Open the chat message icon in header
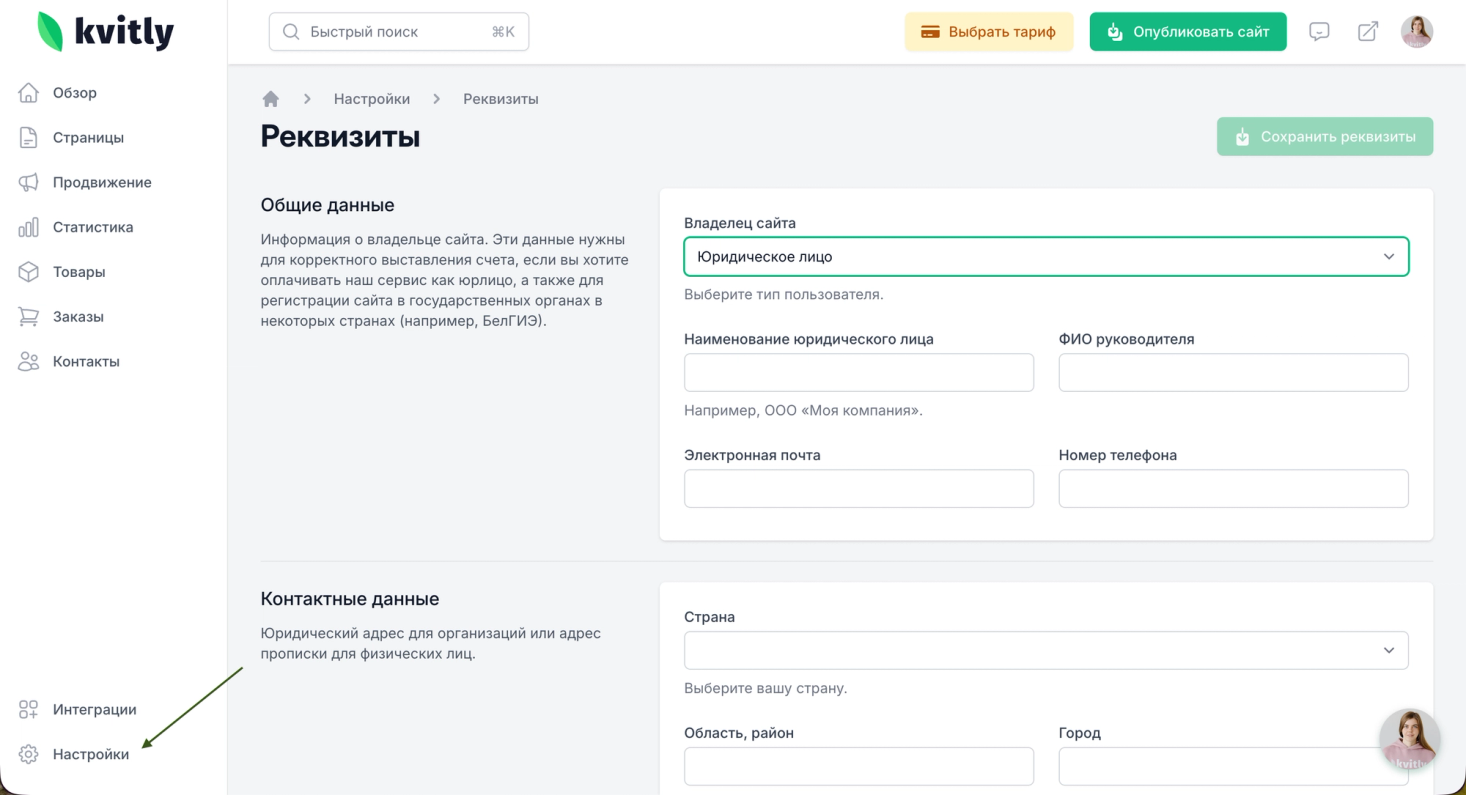1466x795 pixels. (x=1319, y=32)
